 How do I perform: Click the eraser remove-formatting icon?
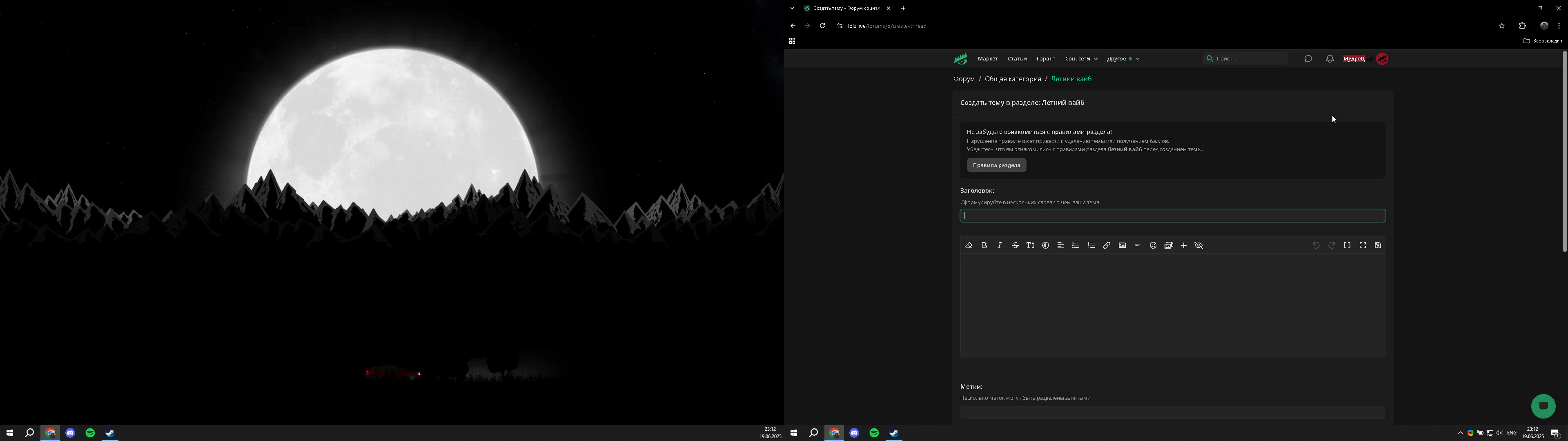(x=969, y=245)
